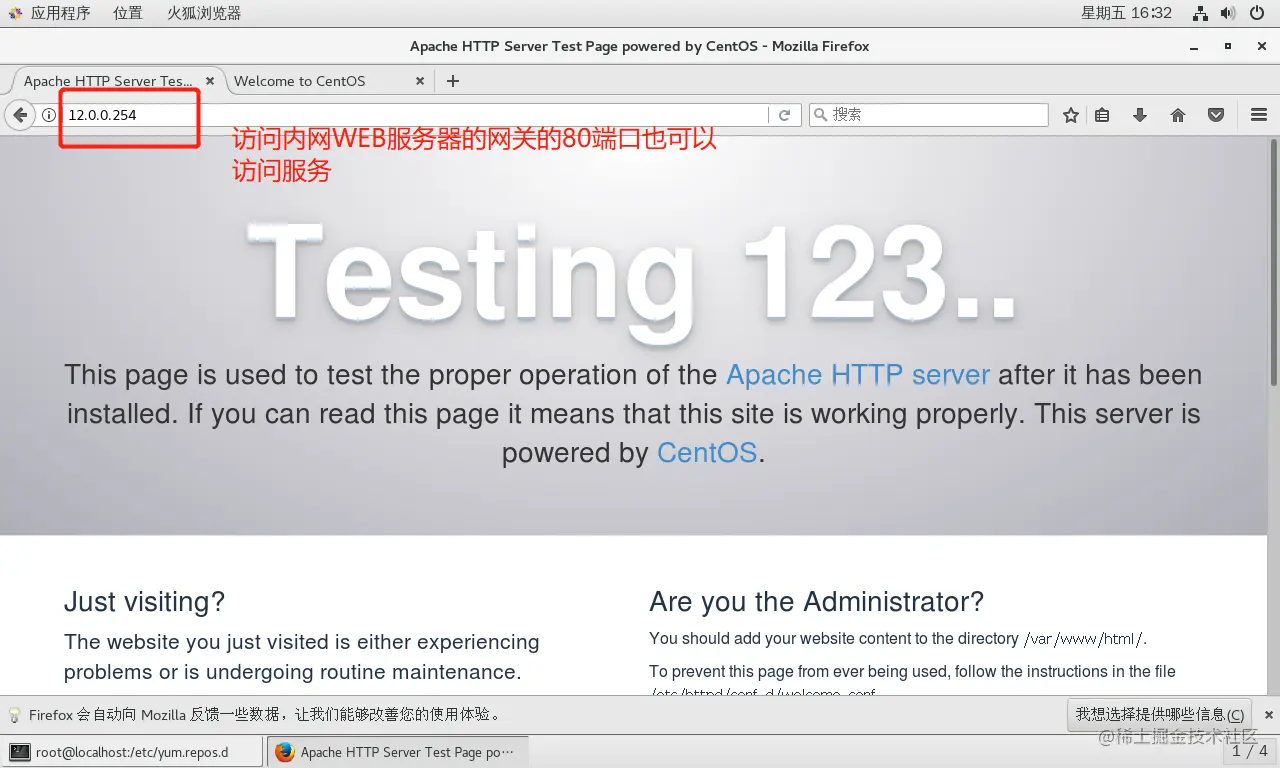This screenshot has width=1280, height=768.
Task: Show bookmarks list icon
Action: click(x=1102, y=115)
